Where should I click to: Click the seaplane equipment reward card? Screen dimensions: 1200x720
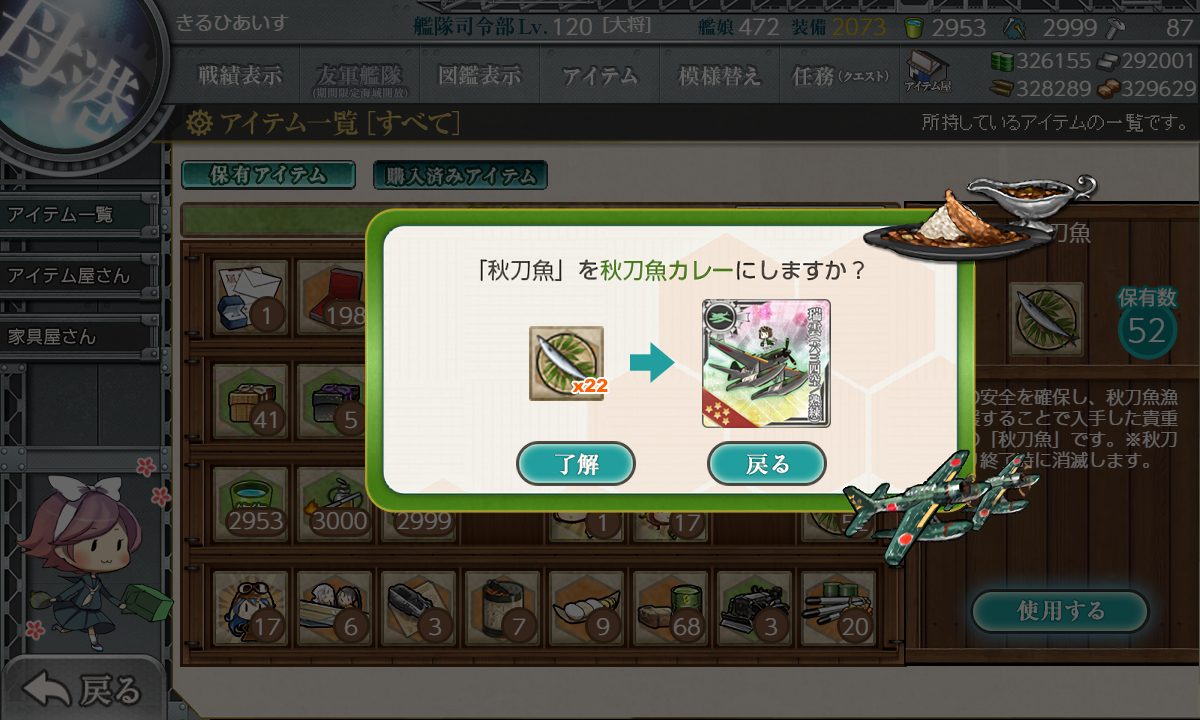pyautogui.click(x=767, y=364)
